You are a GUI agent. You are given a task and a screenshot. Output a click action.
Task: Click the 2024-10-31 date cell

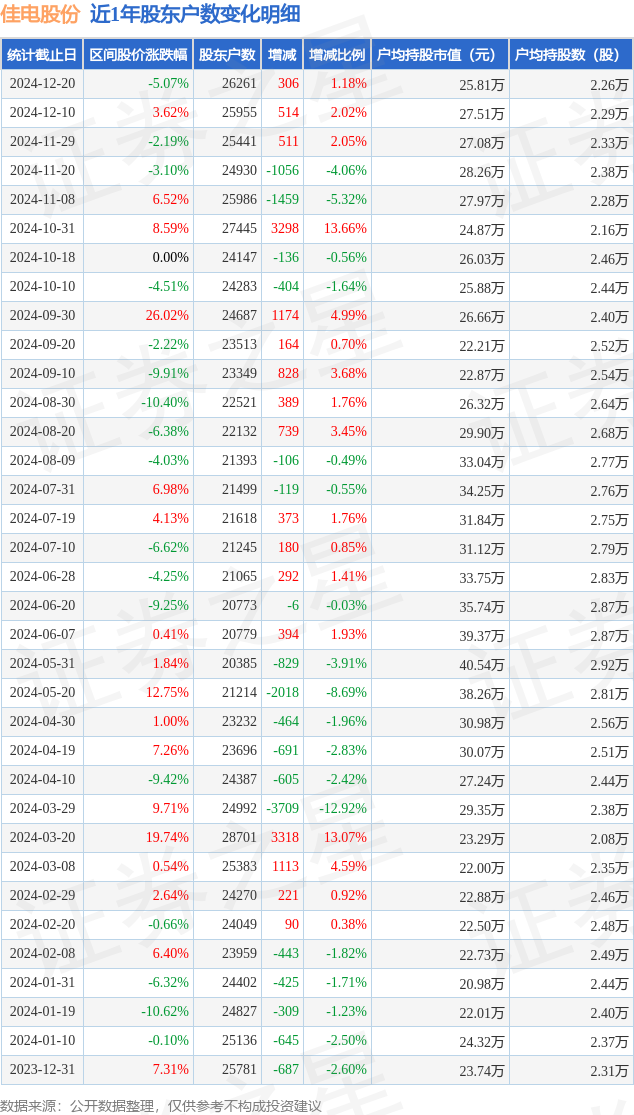[43, 229]
